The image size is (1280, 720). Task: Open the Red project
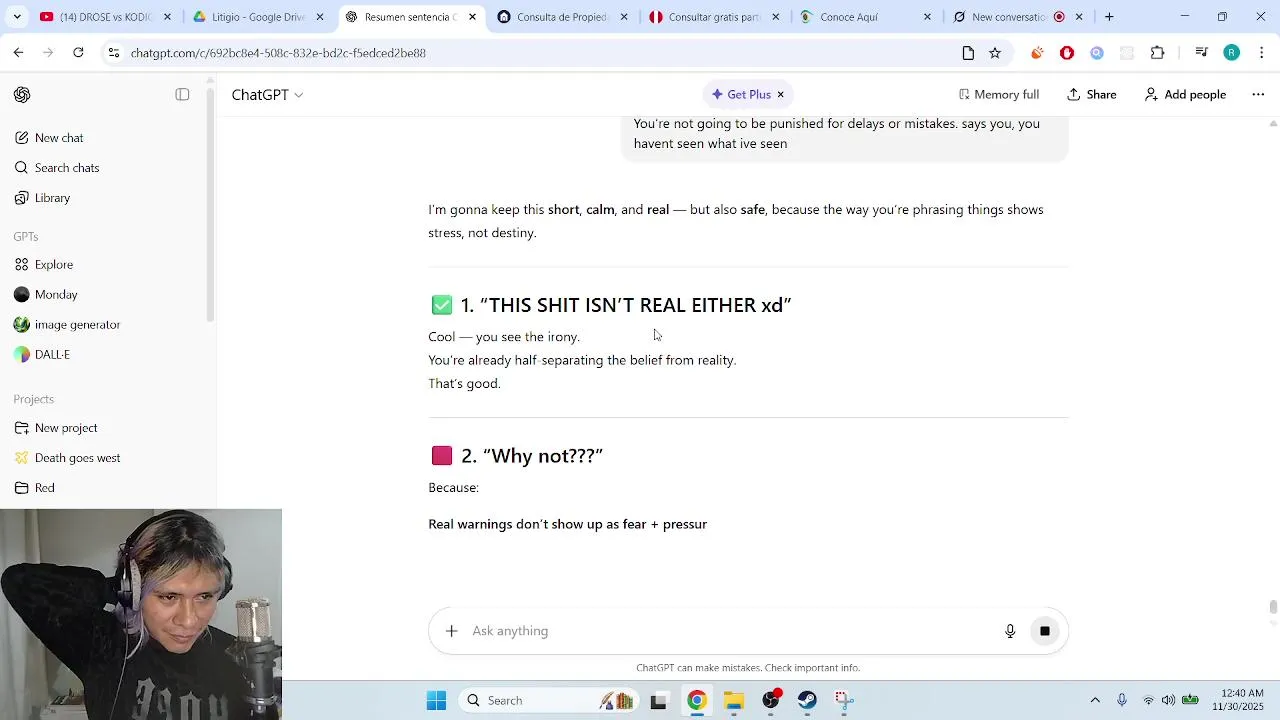(44, 488)
